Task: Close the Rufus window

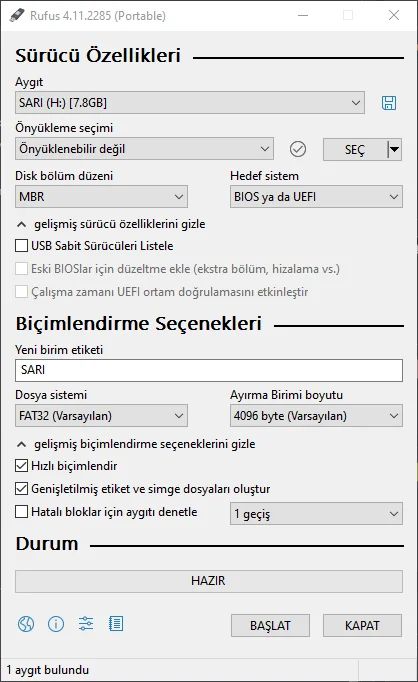Action: coord(394,16)
